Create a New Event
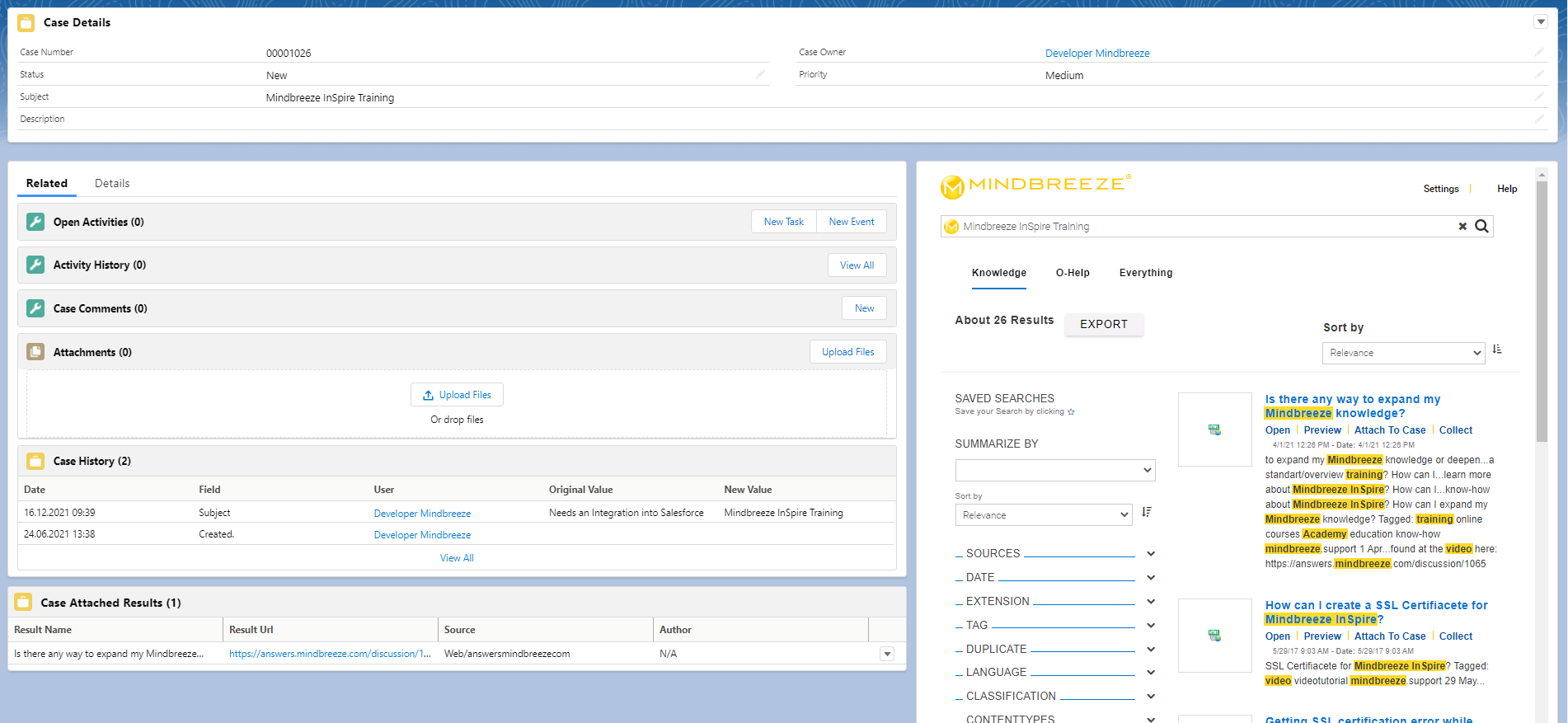This screenshot has width=1568, height=723. tap(852, 222)
